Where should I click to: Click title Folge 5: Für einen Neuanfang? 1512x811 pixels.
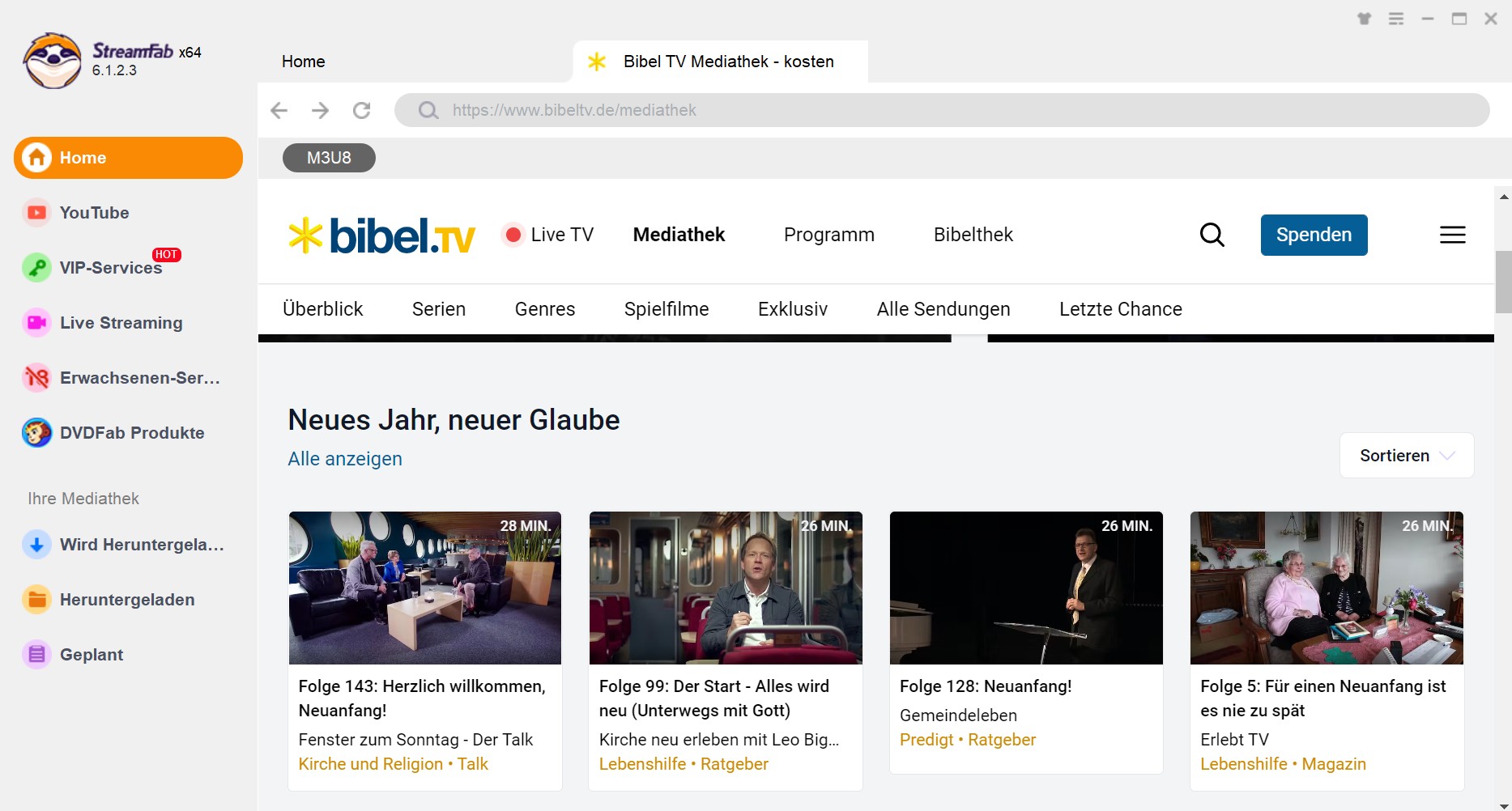click(x=1323, y=698)
